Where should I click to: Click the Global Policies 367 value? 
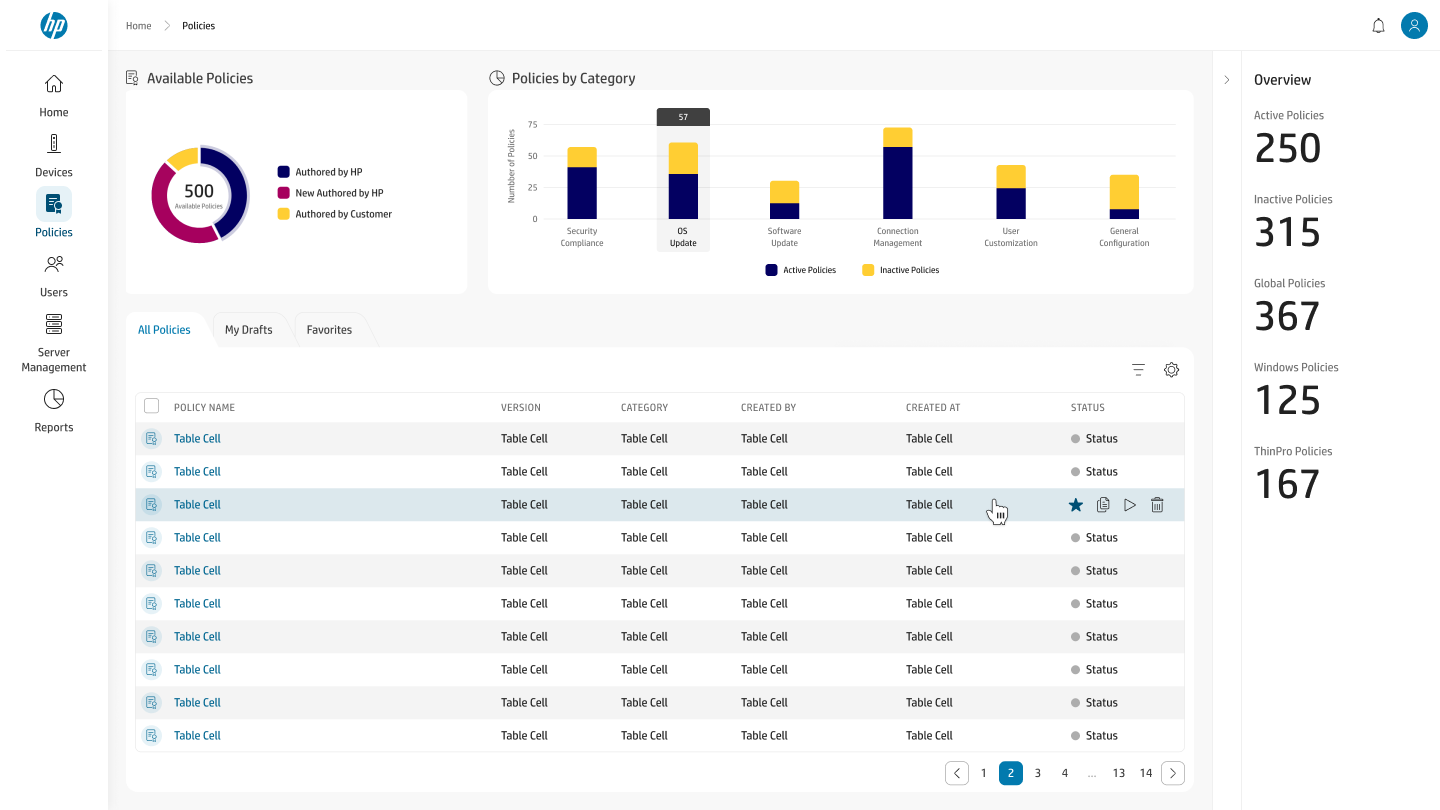(x=1288, y=316)
